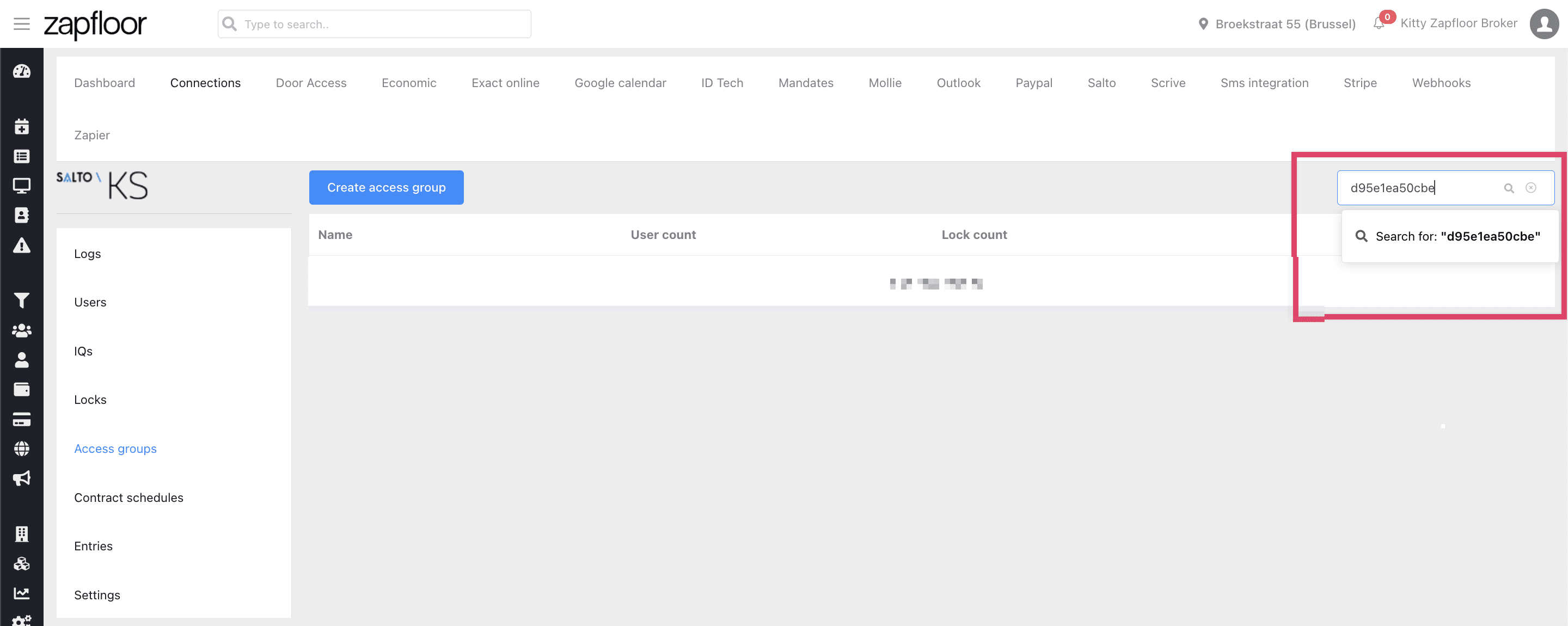
Task: Open Contract schedules in Salto menu
Action: [x=128, y=498]
